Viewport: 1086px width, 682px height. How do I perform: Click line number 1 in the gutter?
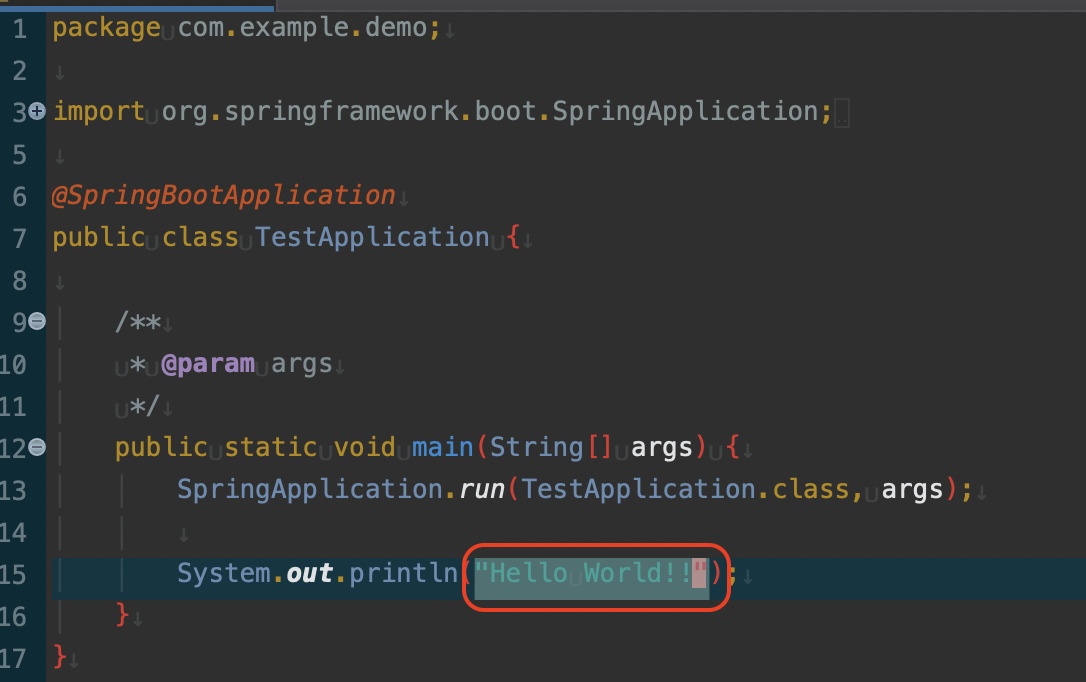click(x=19, y=29)
